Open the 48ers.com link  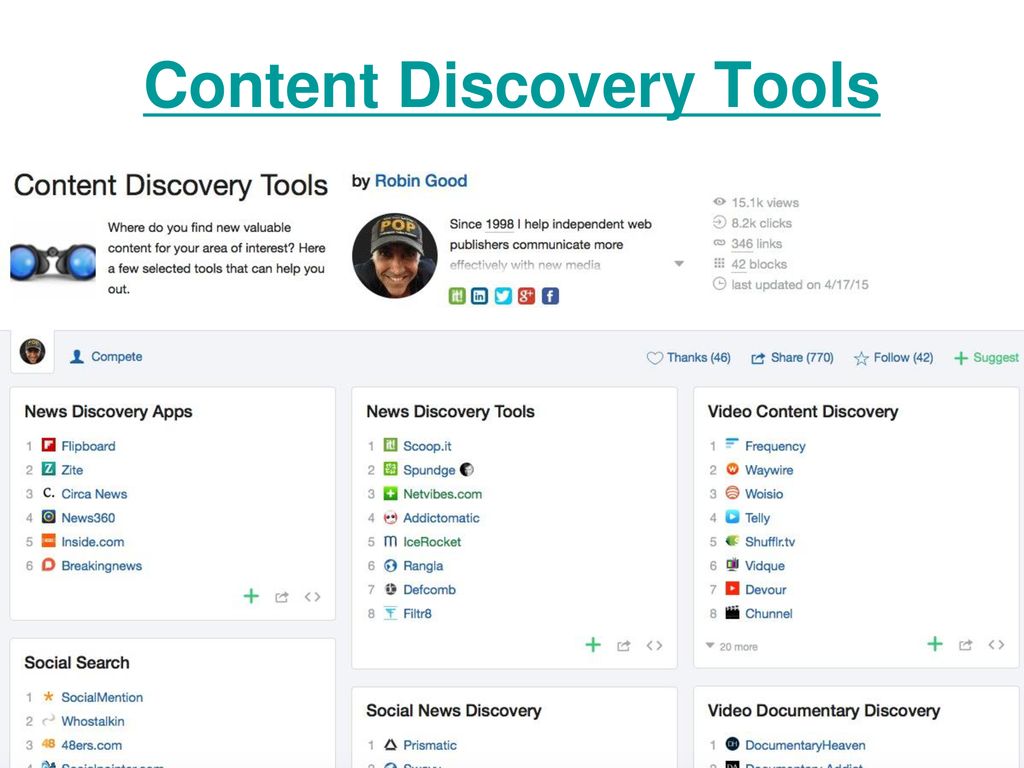91,745
